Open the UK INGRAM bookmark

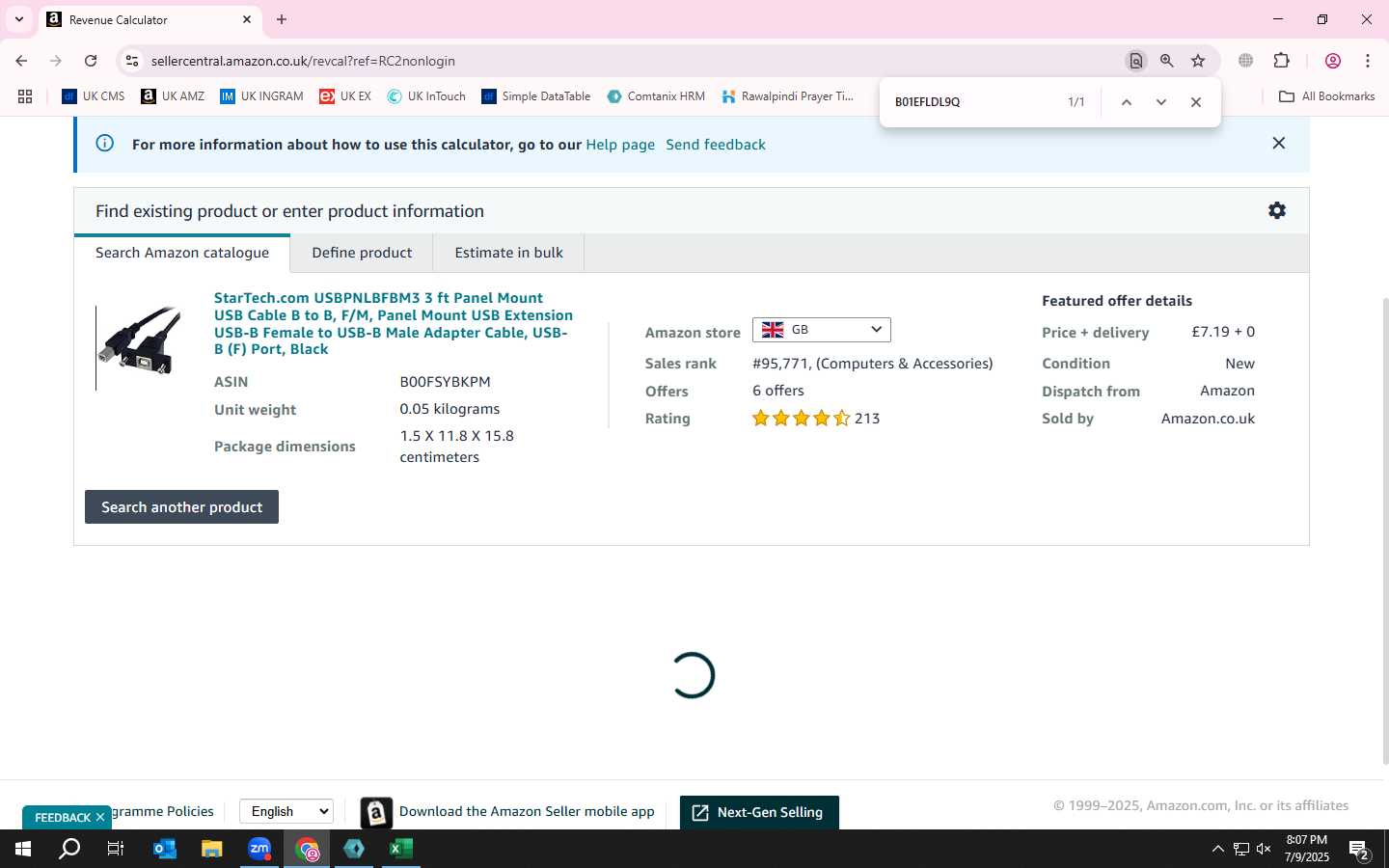261,96
